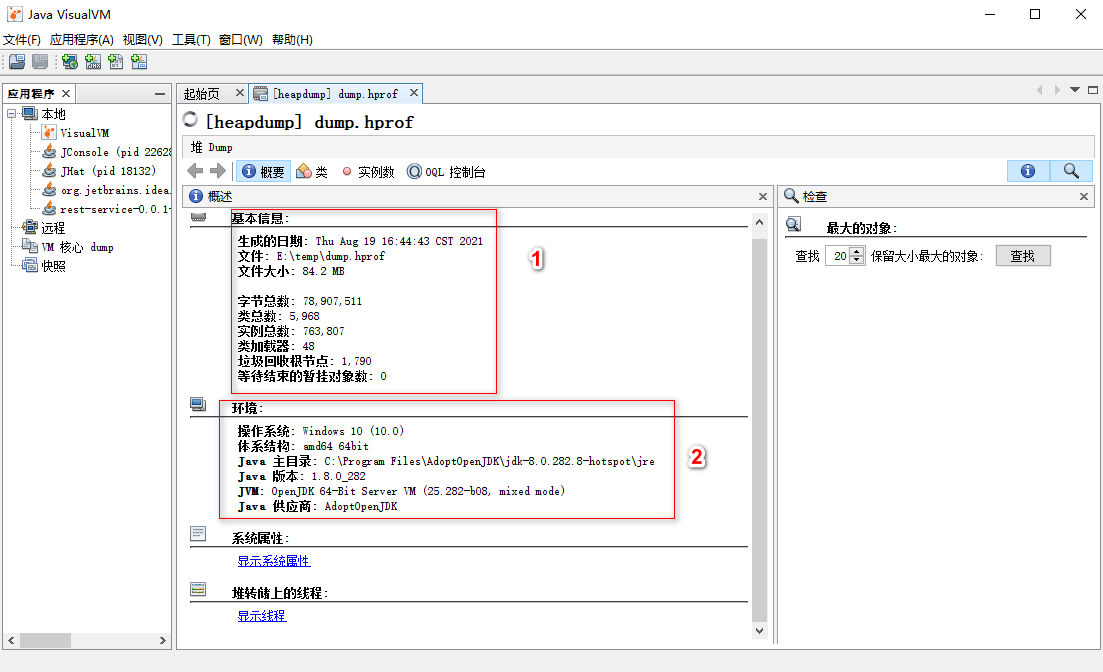Increase the largest objects count spinner
Image resolution: width=1103 pixels, height=672 pixels.
coord(857,251)
